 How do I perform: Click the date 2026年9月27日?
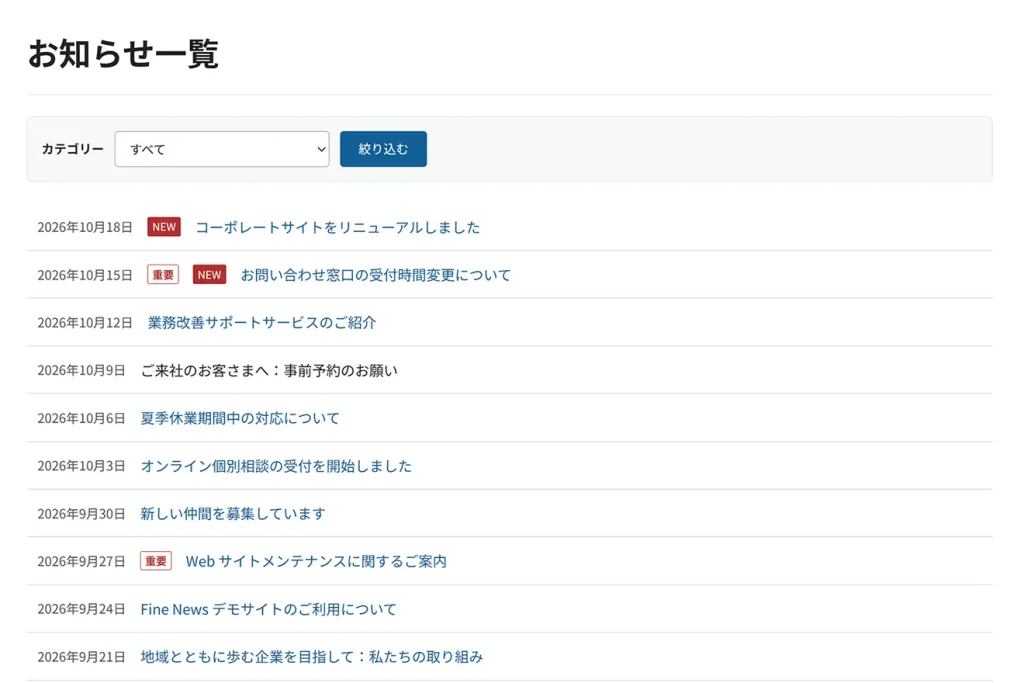[81, 562]
